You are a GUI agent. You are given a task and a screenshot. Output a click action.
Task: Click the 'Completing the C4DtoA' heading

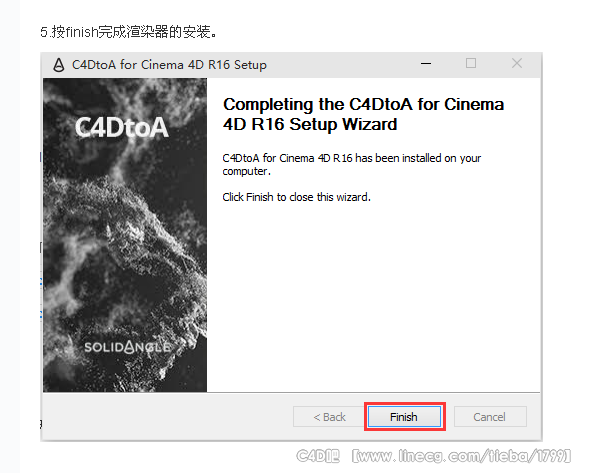click(364, 114)
